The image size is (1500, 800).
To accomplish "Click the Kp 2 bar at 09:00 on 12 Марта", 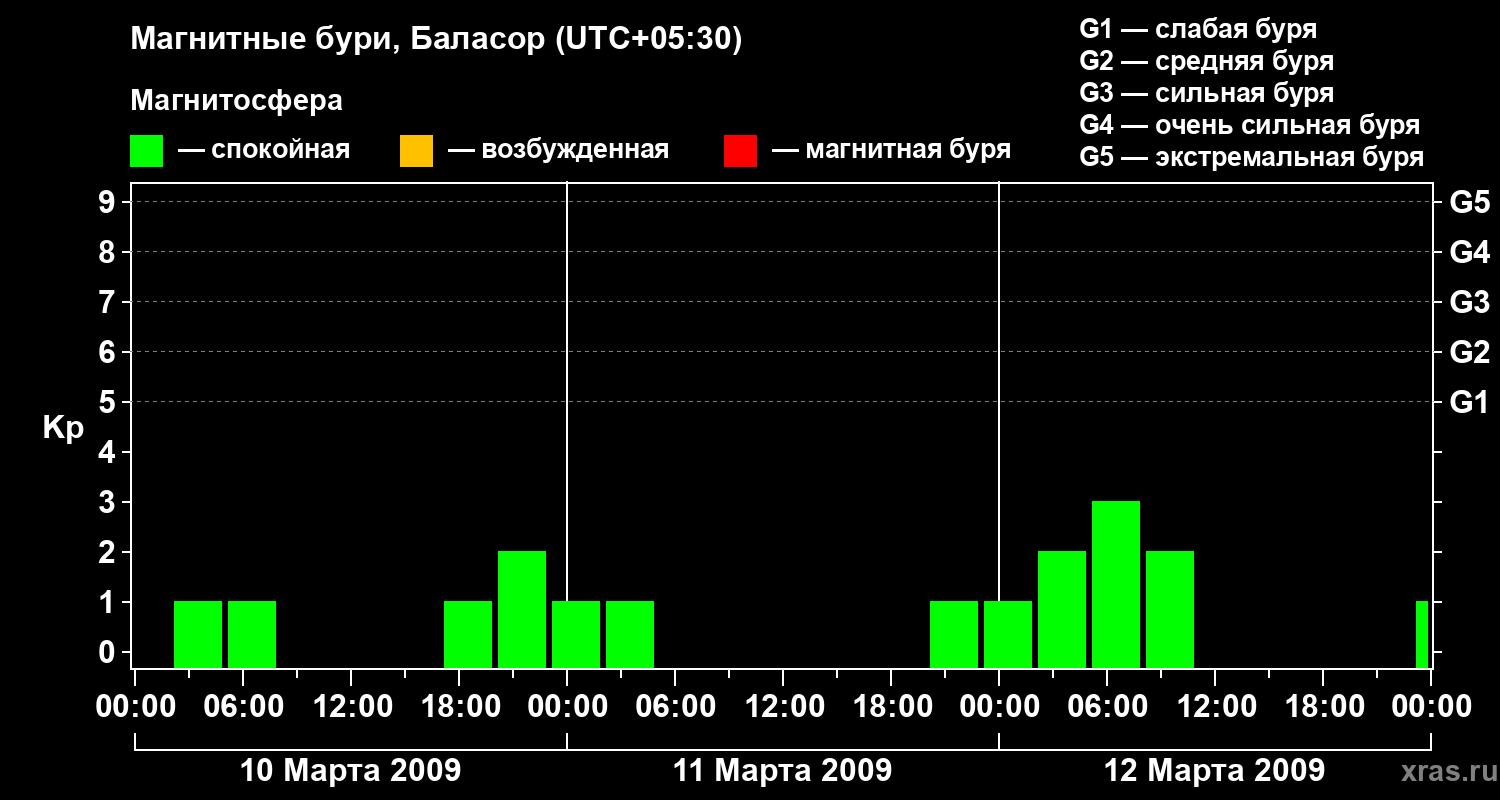I will click(x=1170, y=609).
